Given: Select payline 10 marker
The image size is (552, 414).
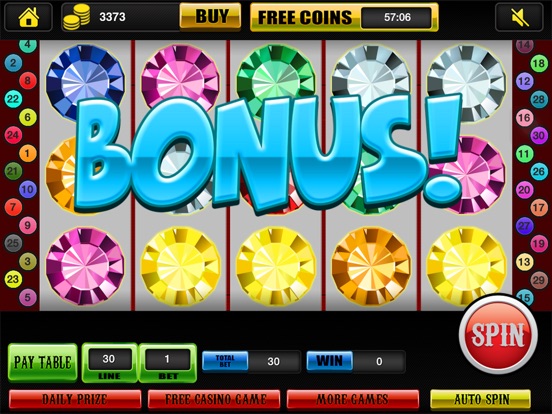Looking at the screenshot, I should coord(27,189).
